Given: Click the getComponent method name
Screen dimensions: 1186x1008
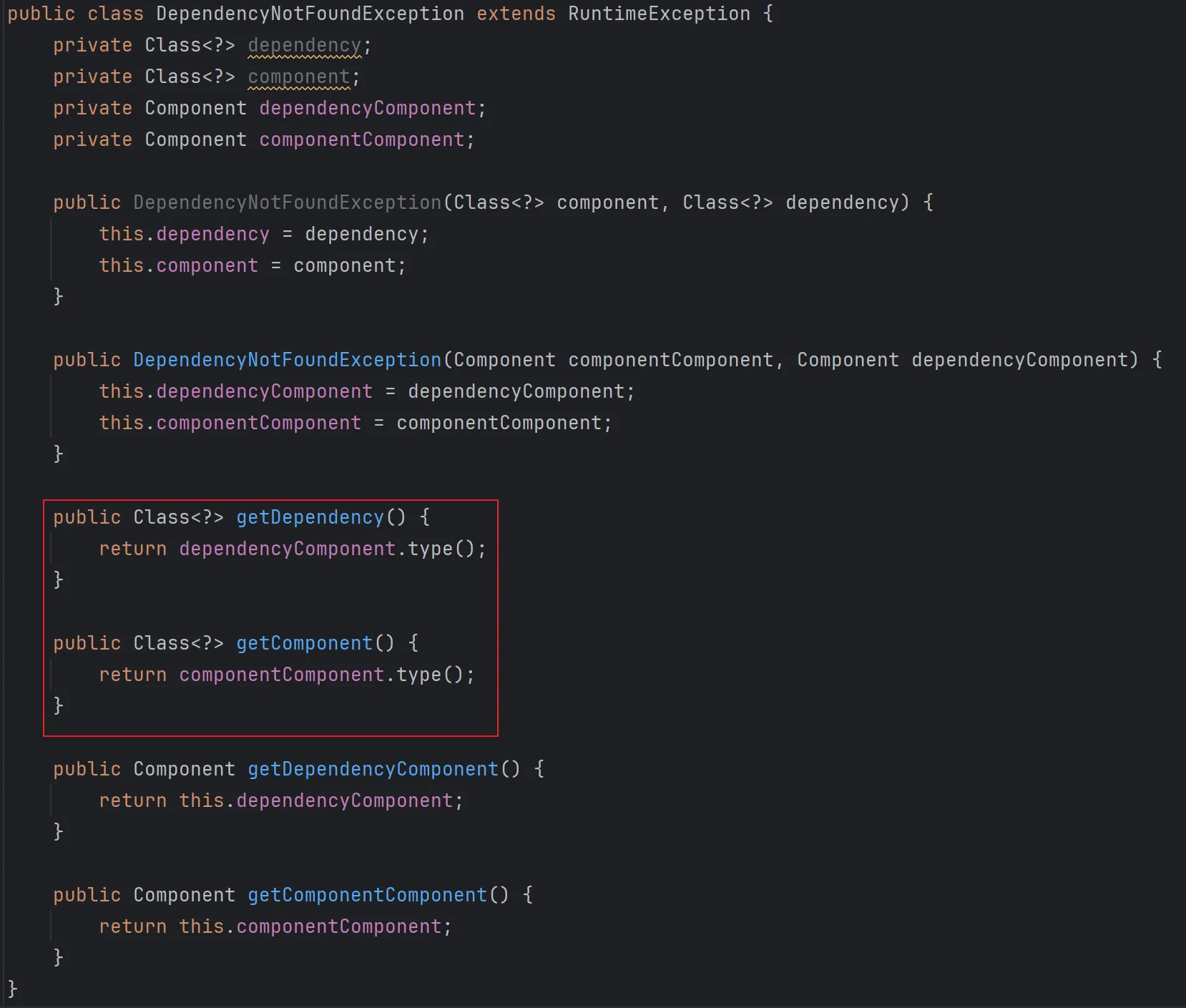Looking at the screenshot, I should coord(304,643).
